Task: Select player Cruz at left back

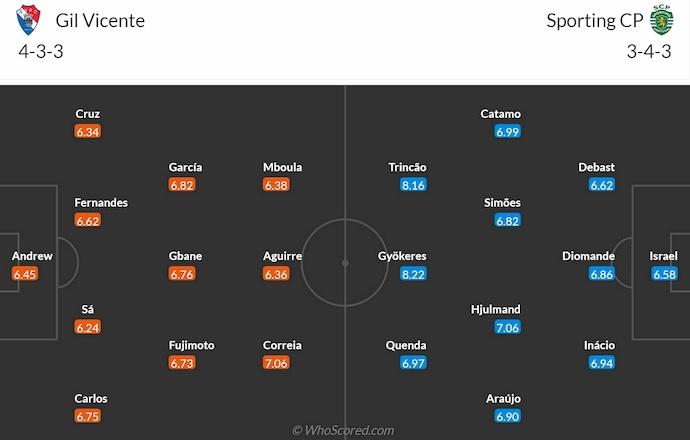Action: (88, 114)
